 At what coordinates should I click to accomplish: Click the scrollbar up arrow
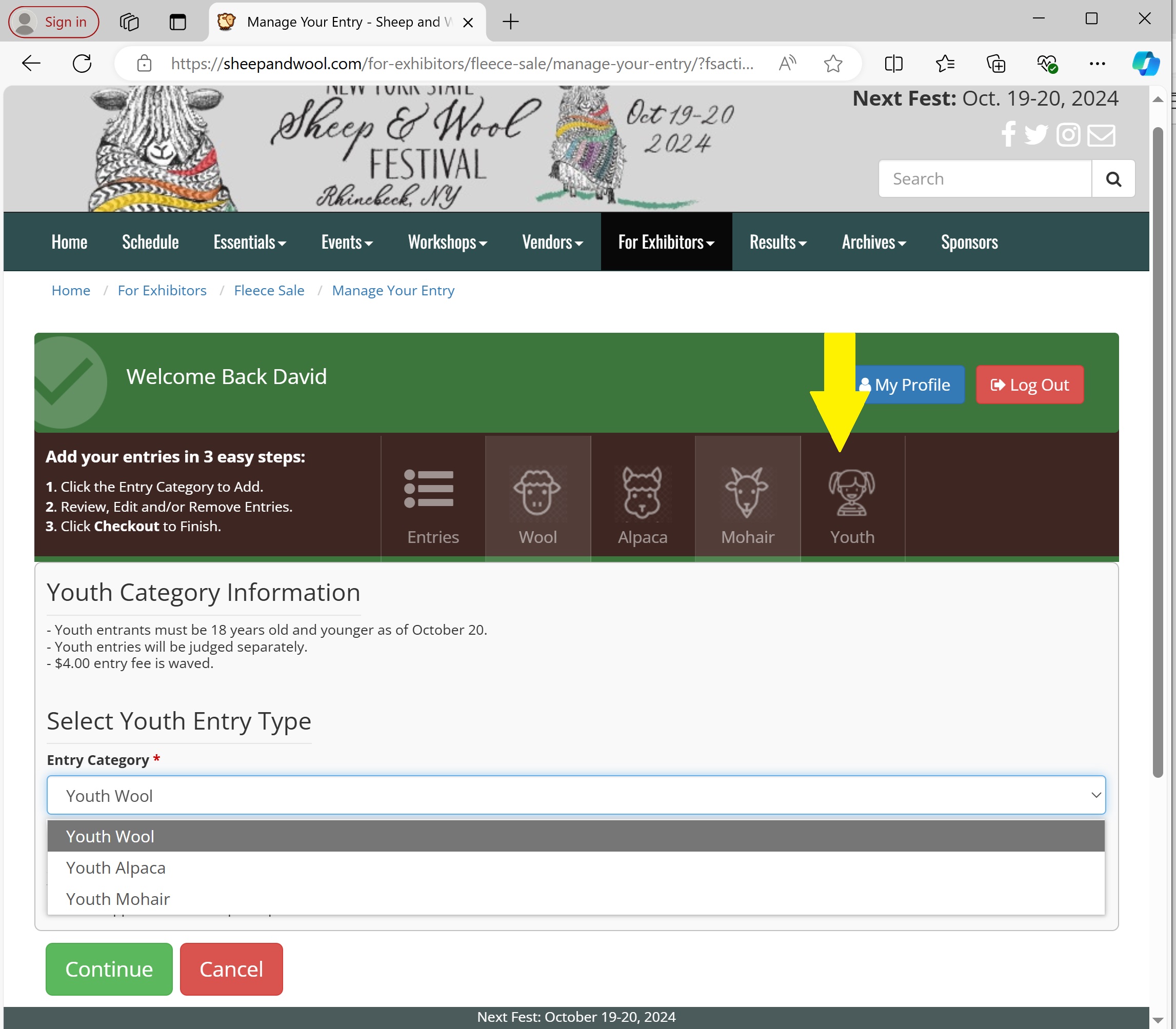(1158, 99)
